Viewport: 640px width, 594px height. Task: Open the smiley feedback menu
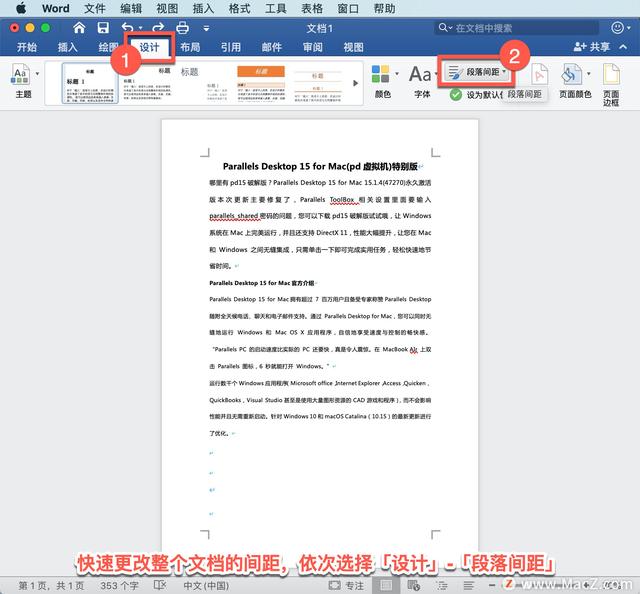point(620,28)
